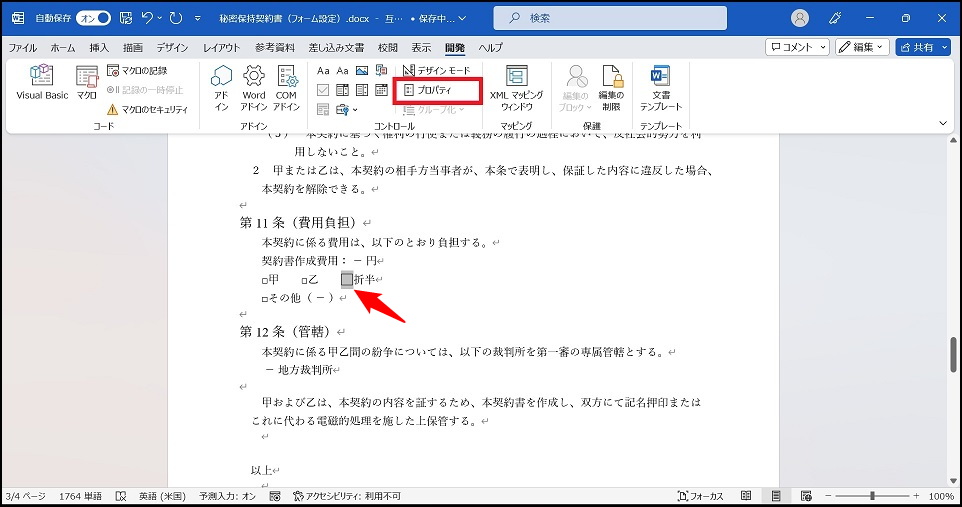Image resolution: width=962 pixels, height=507 pixels.
Task: Open 文書テンプレート
Action: pyautogui.click(x=661, y=87)
